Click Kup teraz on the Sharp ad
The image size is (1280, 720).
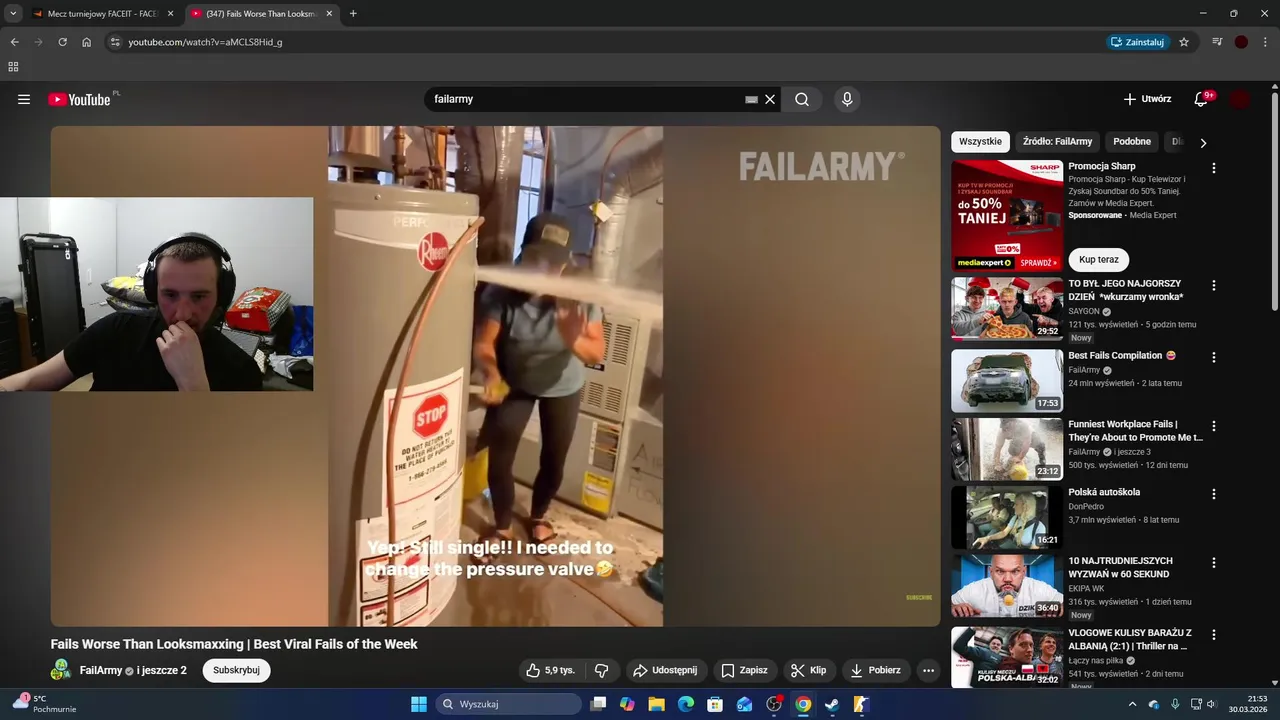point(1099,259)
